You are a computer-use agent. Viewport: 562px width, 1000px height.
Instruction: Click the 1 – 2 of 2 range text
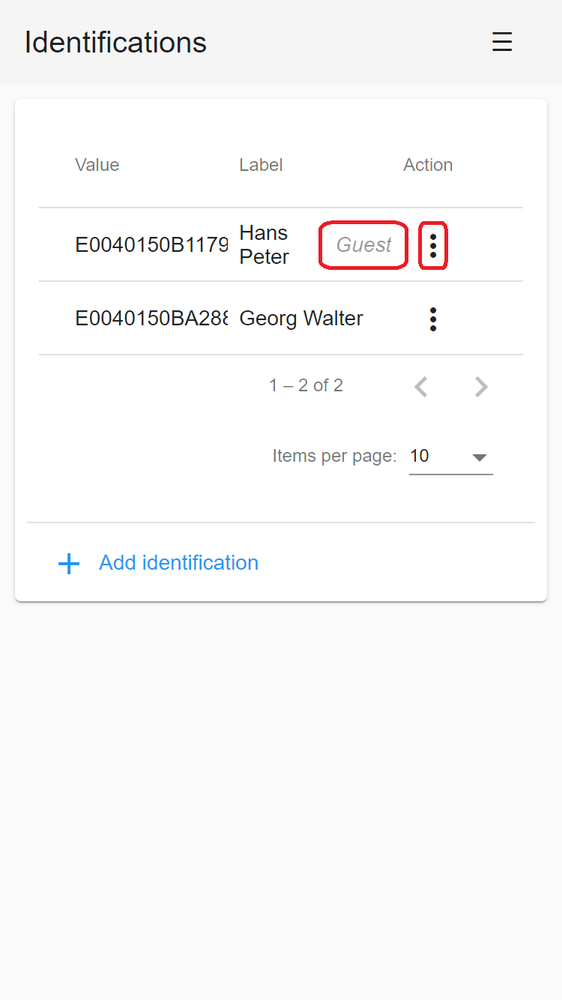(306, 385)
